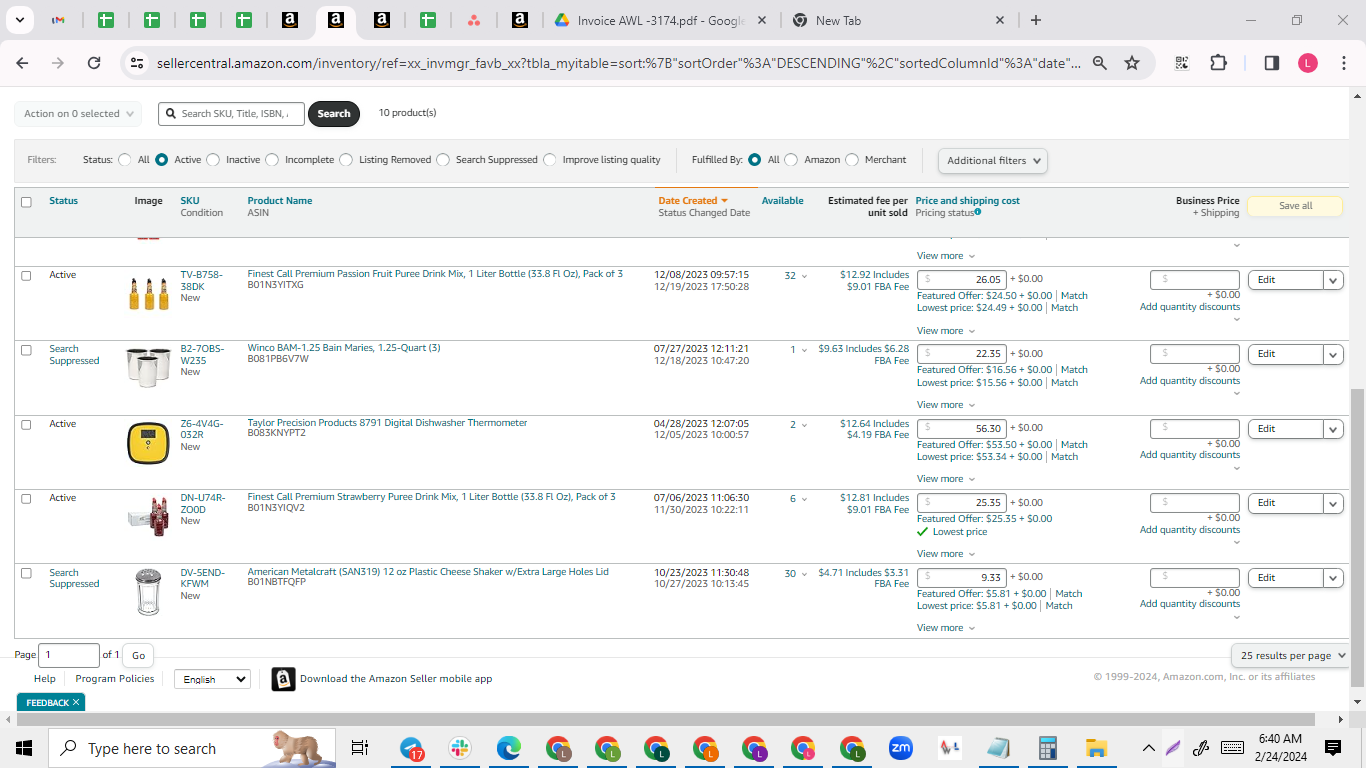
Task: Open Task View on the taskbar
Action: 360,748
